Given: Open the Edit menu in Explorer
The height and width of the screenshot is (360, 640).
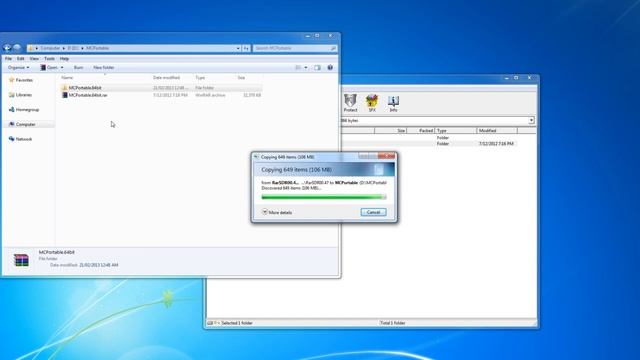Looking at the screenshot, I should (20, 59).
